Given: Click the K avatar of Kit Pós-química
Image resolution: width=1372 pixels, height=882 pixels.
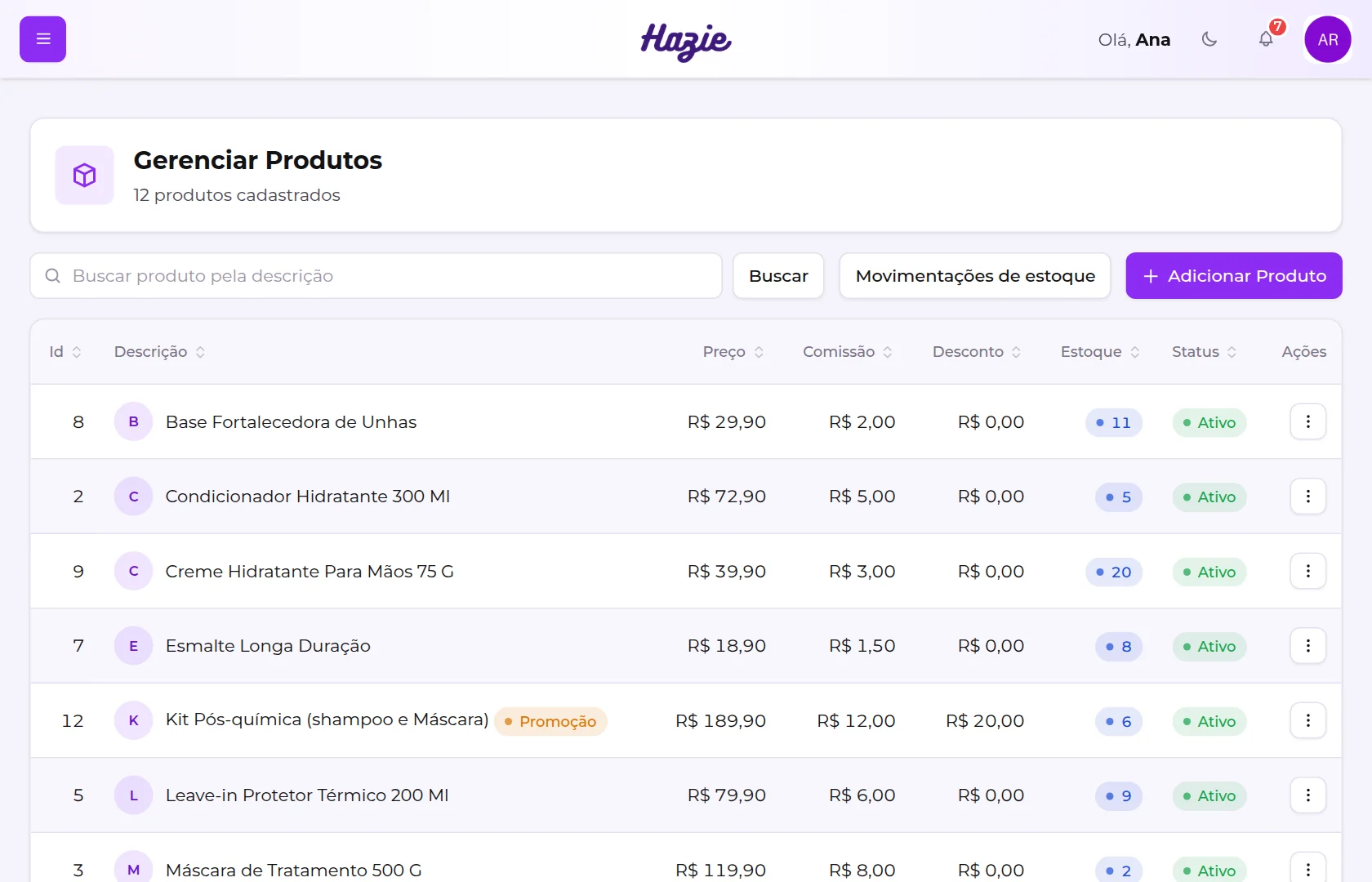Looking at the screenshot, I should tap(134, 720).
